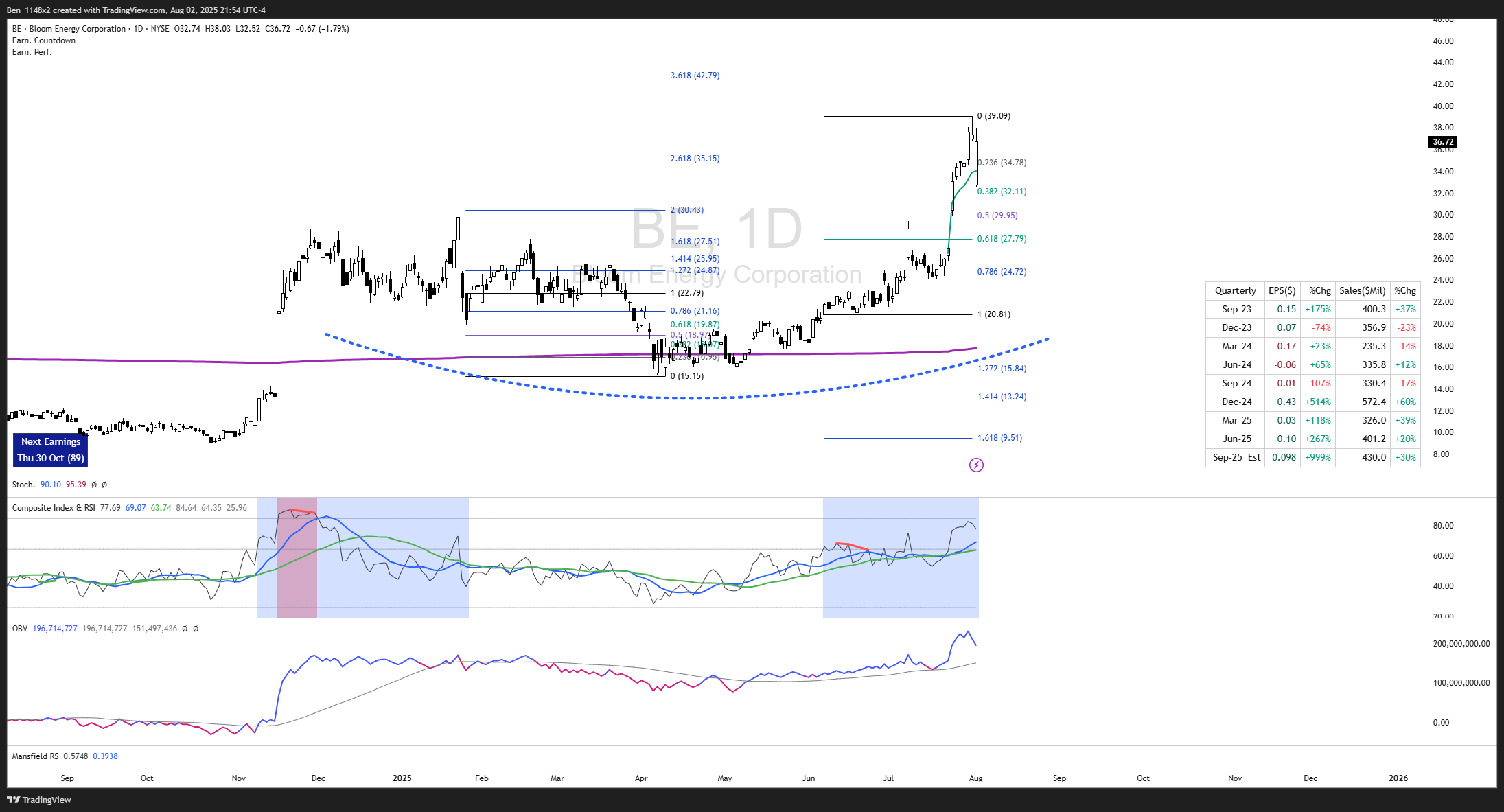Viewport: 1504px width, 812px height.
Task: Click the 0.618 (27.79) Fibonacci retracement label
Action: (x=1002, y=239)
